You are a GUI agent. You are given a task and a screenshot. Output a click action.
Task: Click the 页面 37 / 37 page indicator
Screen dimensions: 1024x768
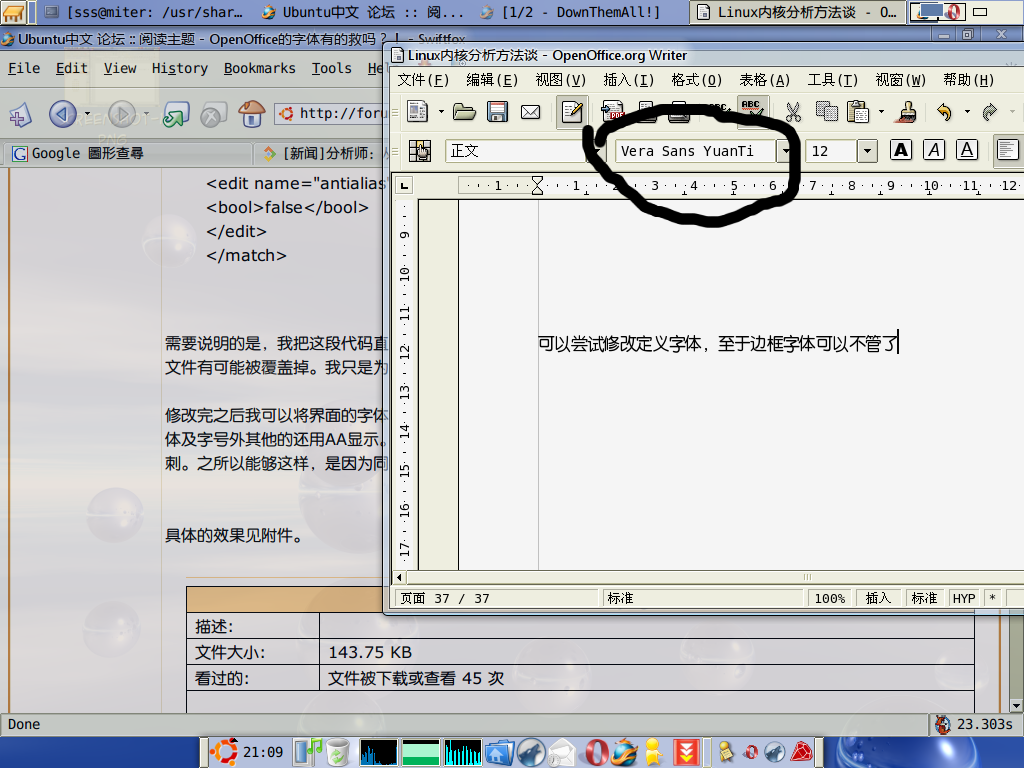496,598
